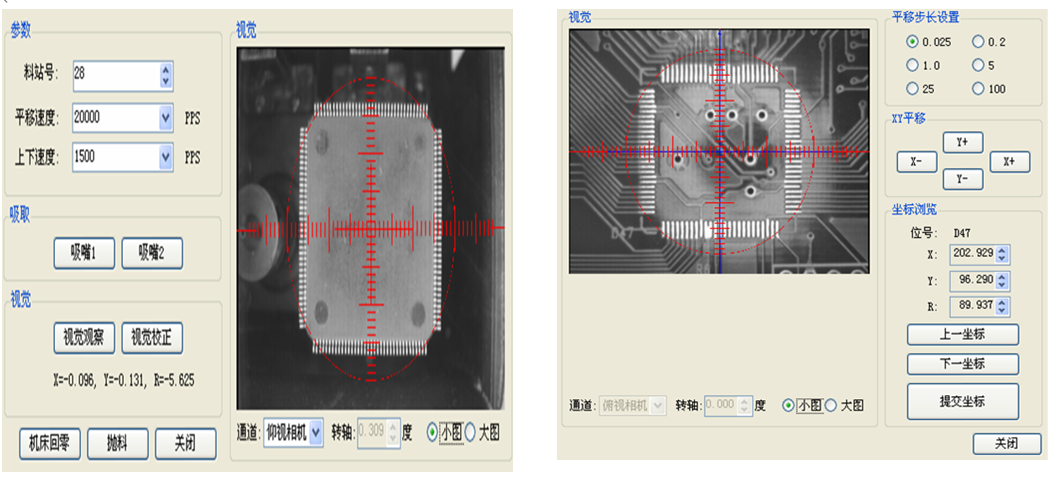Click the 提交坐标 submit button
Screen dimensions: 1052x481
coord(962,401)
